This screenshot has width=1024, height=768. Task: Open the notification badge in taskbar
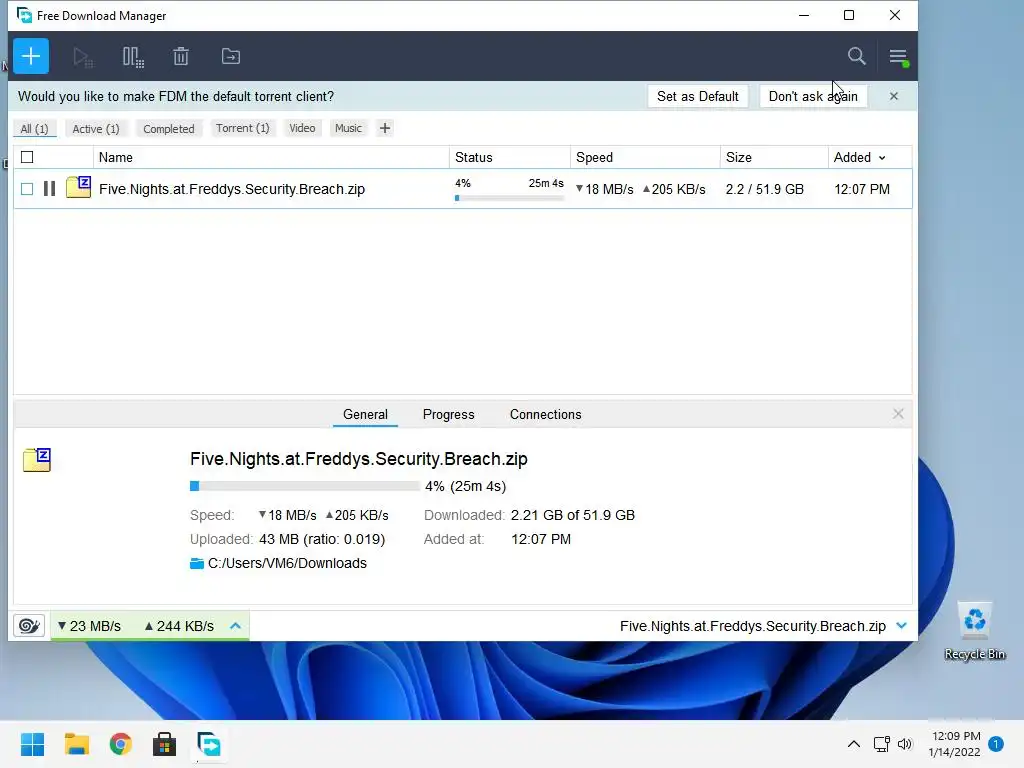pyautogui.click(x=996, y=744)
